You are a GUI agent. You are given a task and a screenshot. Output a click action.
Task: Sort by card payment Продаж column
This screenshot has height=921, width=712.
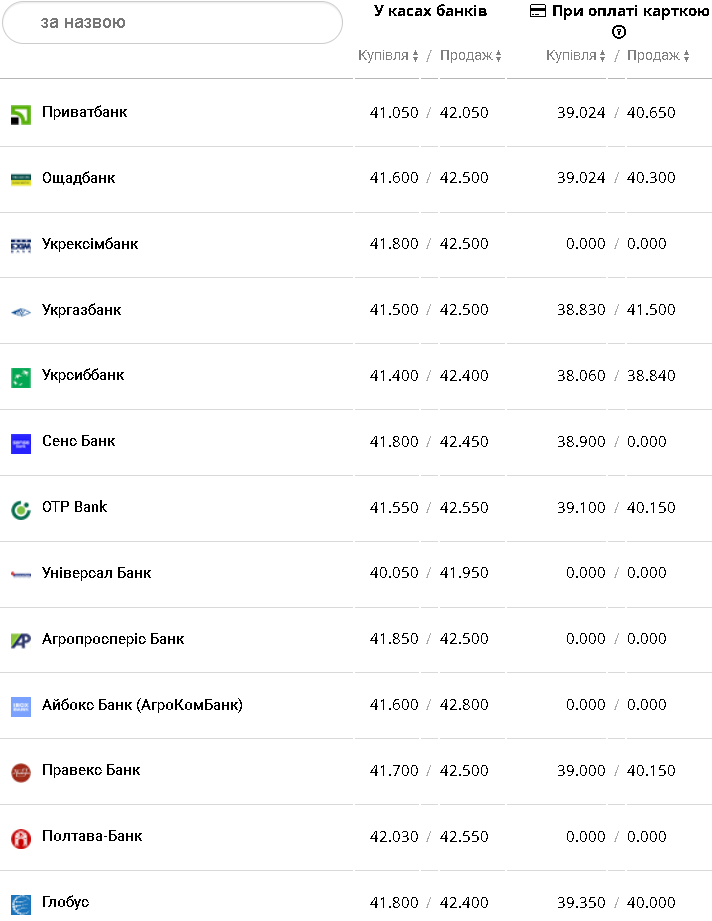658,56
